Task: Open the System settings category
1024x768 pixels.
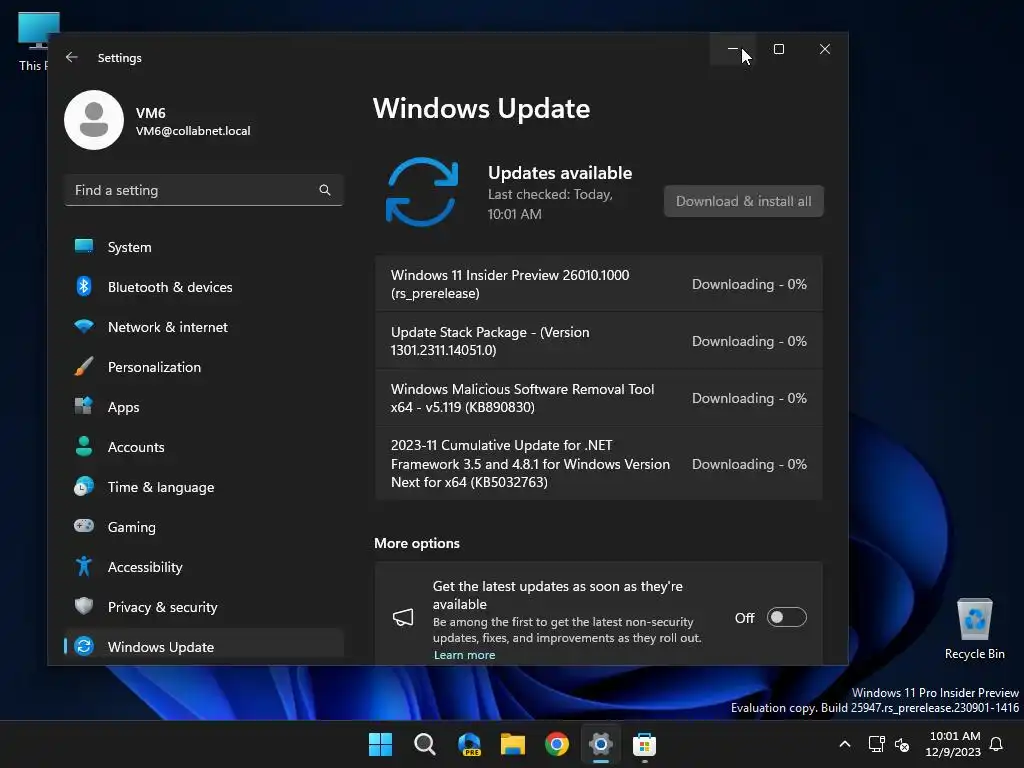Action: coord(204,247)
